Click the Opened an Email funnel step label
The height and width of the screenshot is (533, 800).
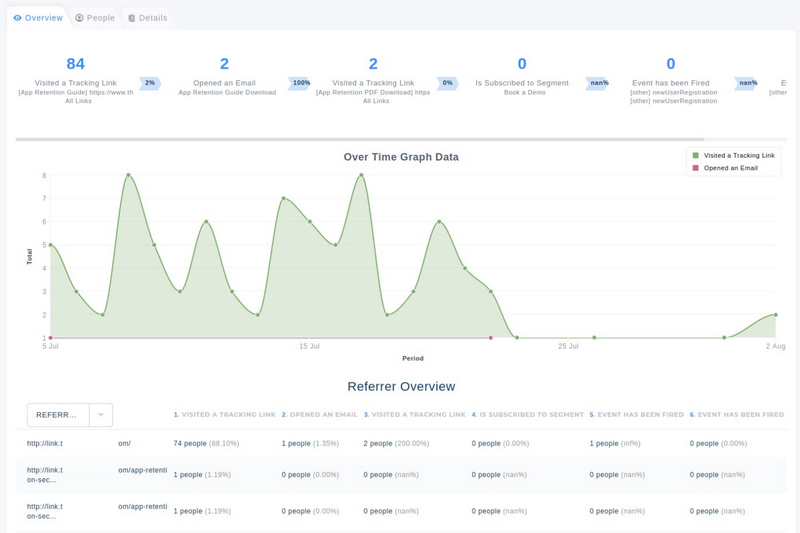pyautogui.click(x=224, y=83)
